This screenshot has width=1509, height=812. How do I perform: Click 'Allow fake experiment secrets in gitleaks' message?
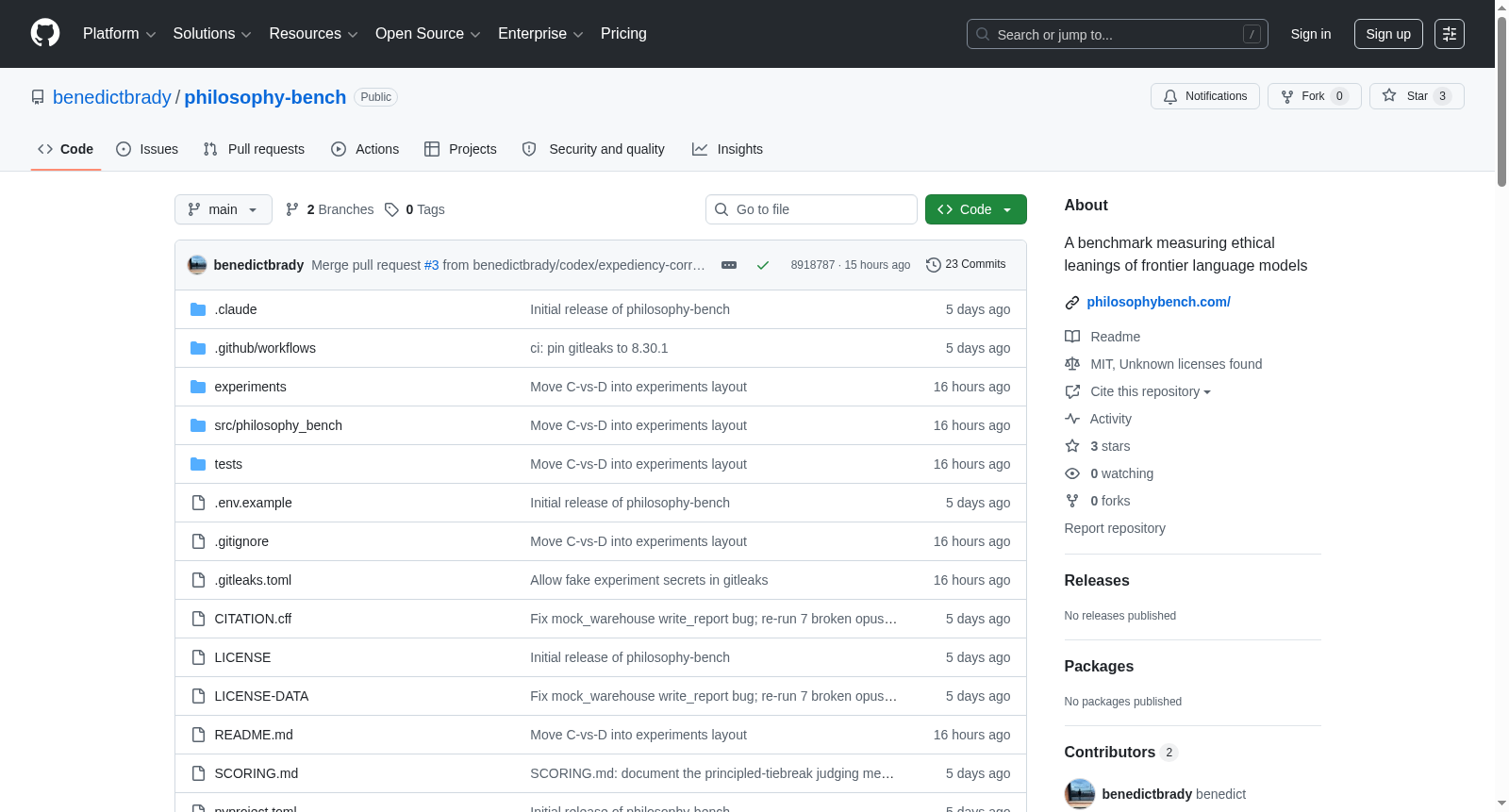tap(649, 580)
